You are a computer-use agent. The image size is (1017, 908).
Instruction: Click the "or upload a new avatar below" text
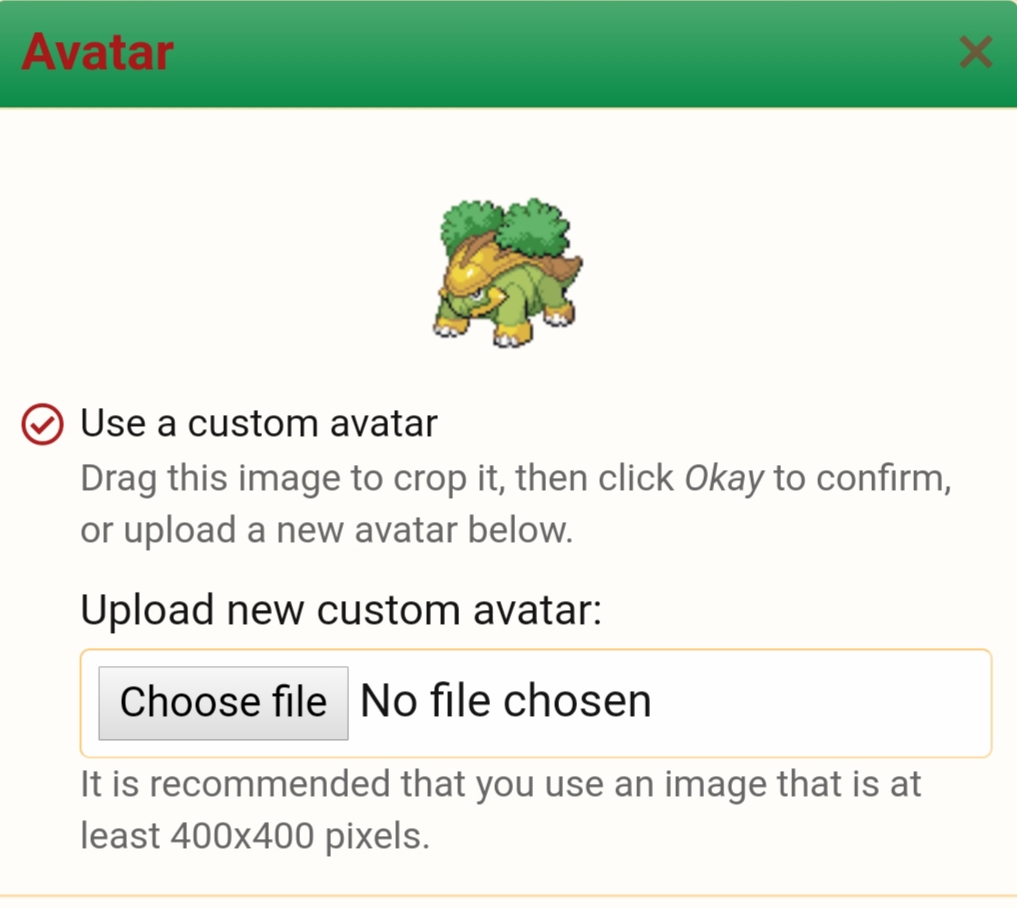click(x=326, y=531)
